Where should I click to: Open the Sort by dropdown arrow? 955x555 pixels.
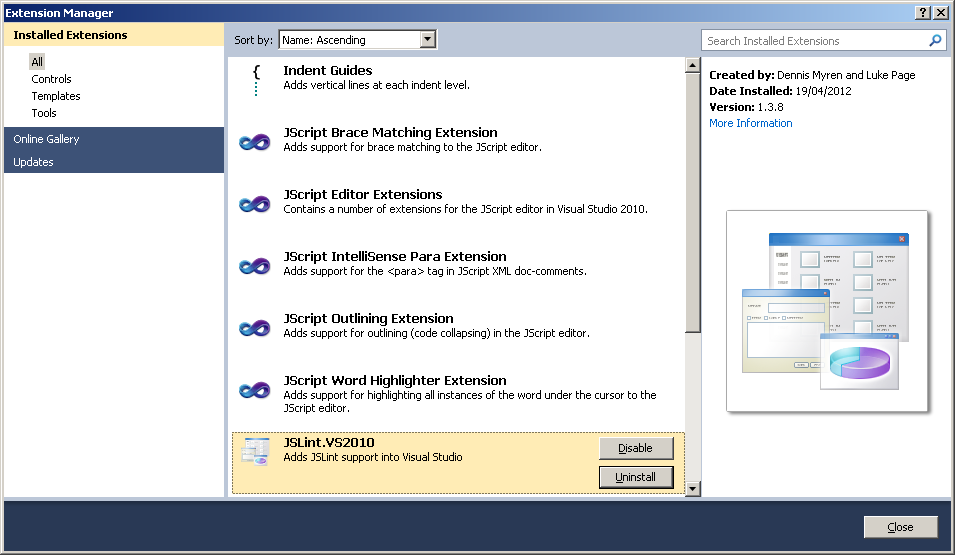pos(428,40)
